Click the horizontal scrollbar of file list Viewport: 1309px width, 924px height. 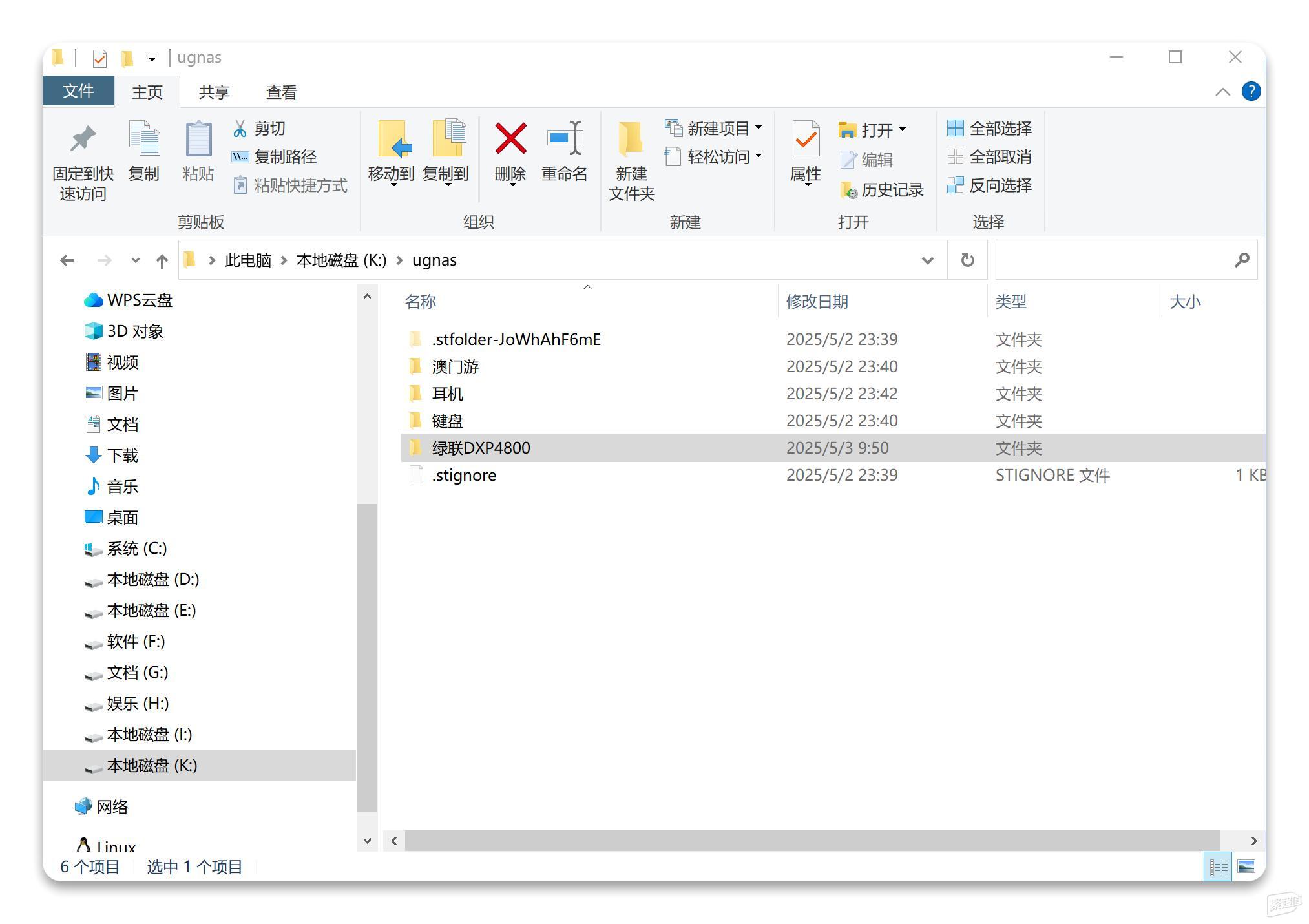[812, 841]
